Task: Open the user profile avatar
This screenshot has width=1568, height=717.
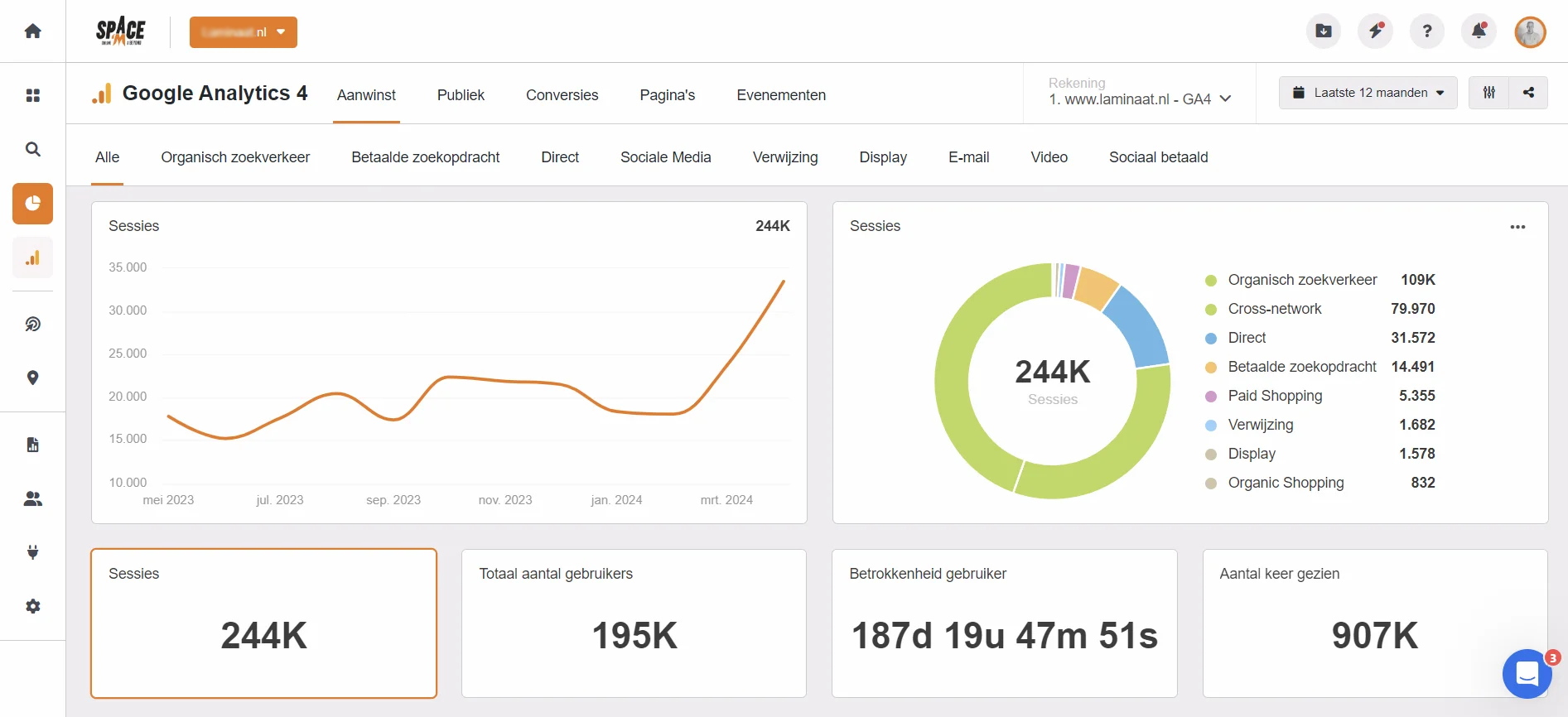Action: click(x=1531, y=32)
